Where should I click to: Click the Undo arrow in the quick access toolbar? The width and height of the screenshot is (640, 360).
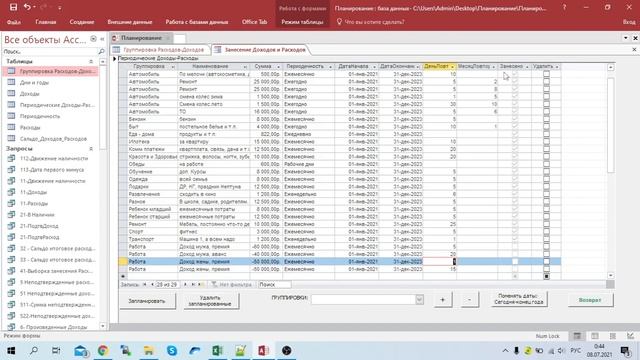(x=27, y=7)
